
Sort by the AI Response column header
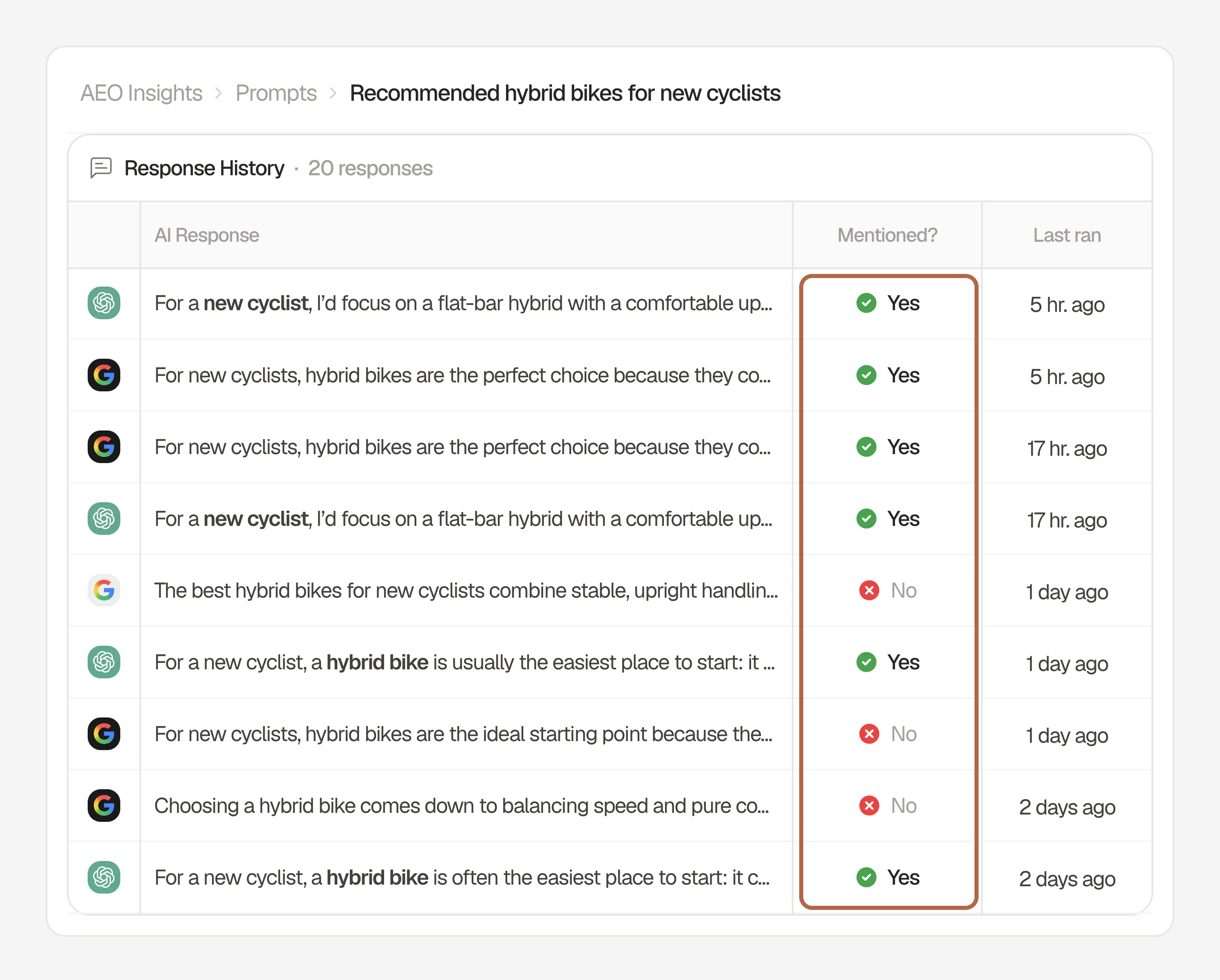pos(207,235)
